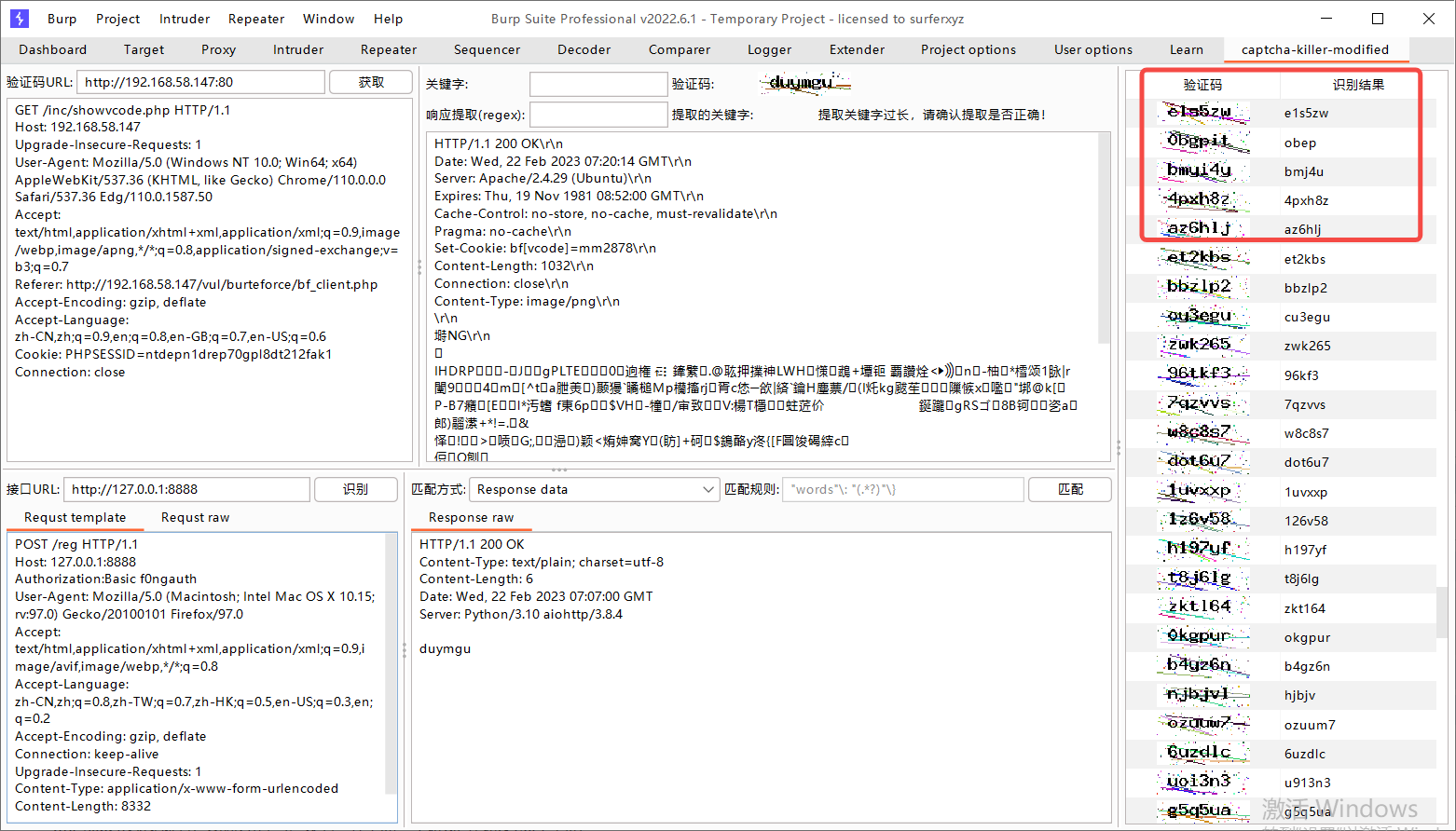This screenshot has height=831, width=1456.
Task: Focus the 响应提取(regex) input field
Action: click(x=598, y=115)
